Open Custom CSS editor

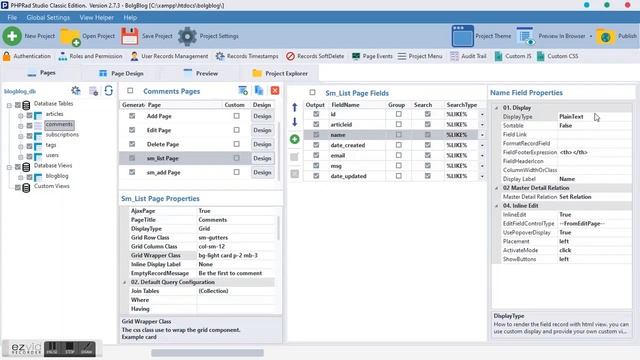pos(558,56)
